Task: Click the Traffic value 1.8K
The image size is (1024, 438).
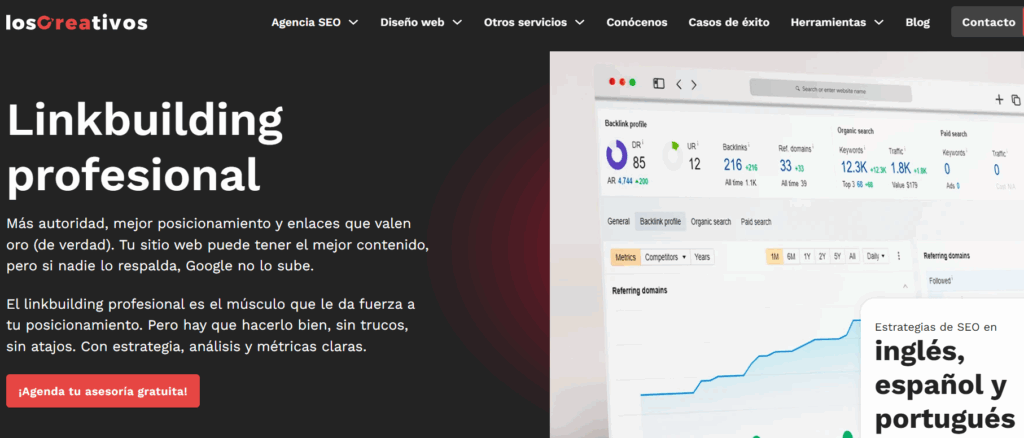Action: coord(901,168)
